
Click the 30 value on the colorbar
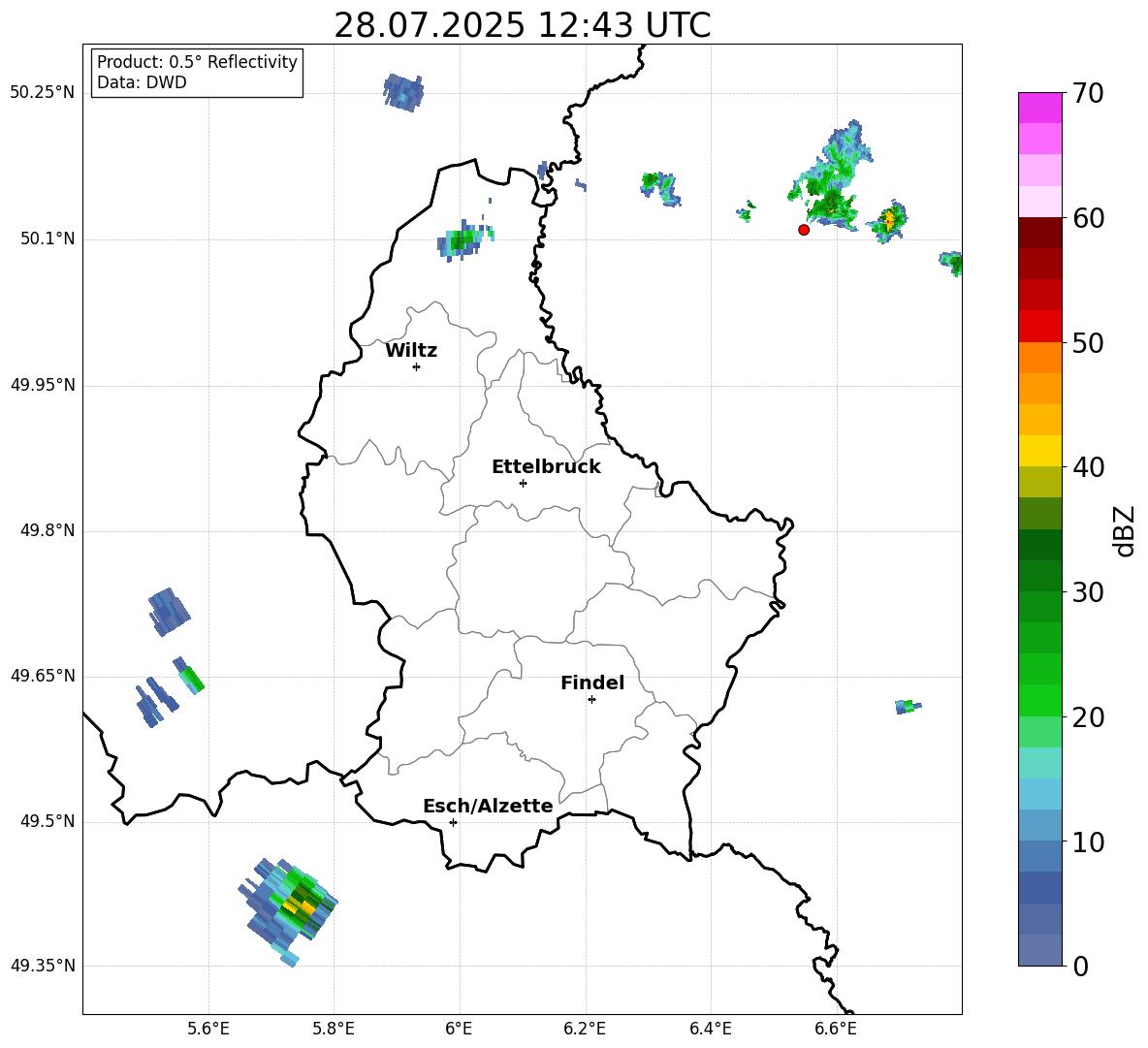(1088, 592)
